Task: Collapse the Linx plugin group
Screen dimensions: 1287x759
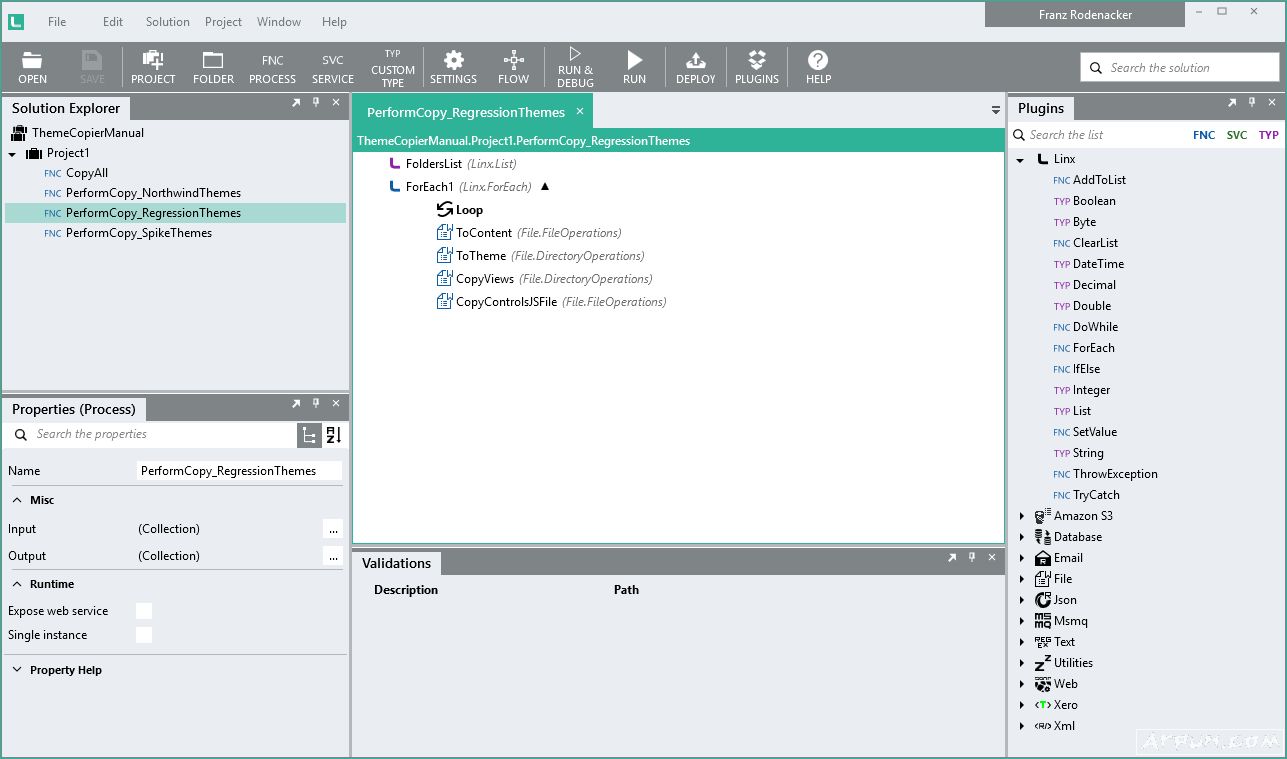Action: [x=1021, y=160]
